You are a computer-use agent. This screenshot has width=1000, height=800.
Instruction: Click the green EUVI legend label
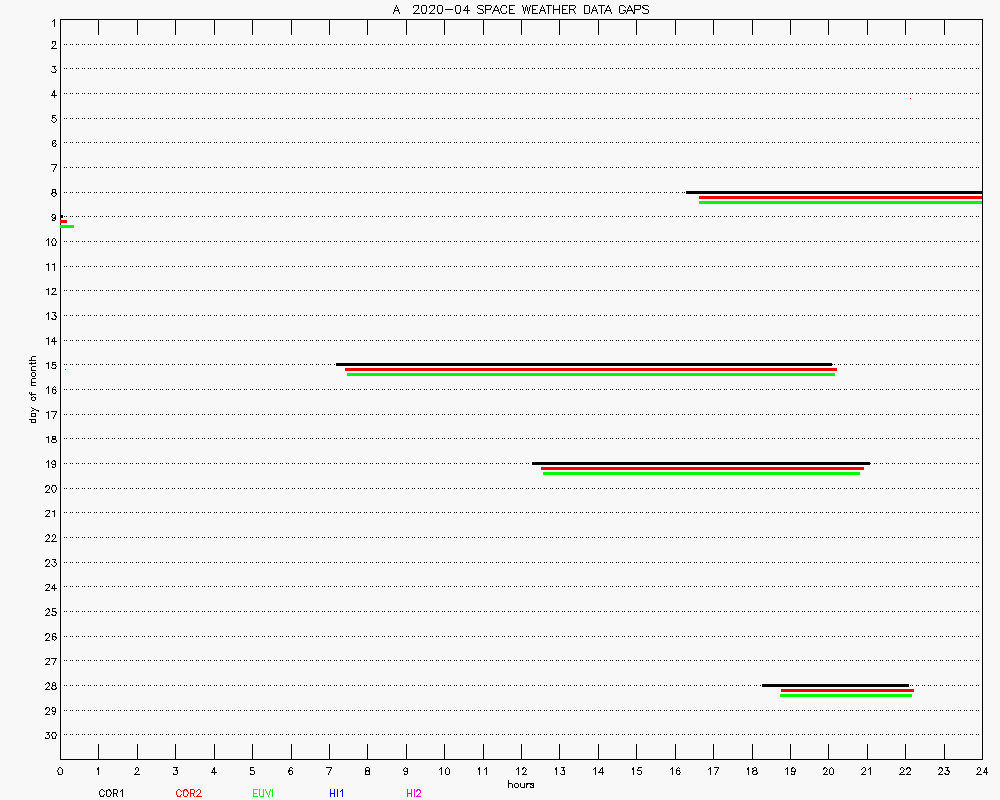click(x=264, y=793)
